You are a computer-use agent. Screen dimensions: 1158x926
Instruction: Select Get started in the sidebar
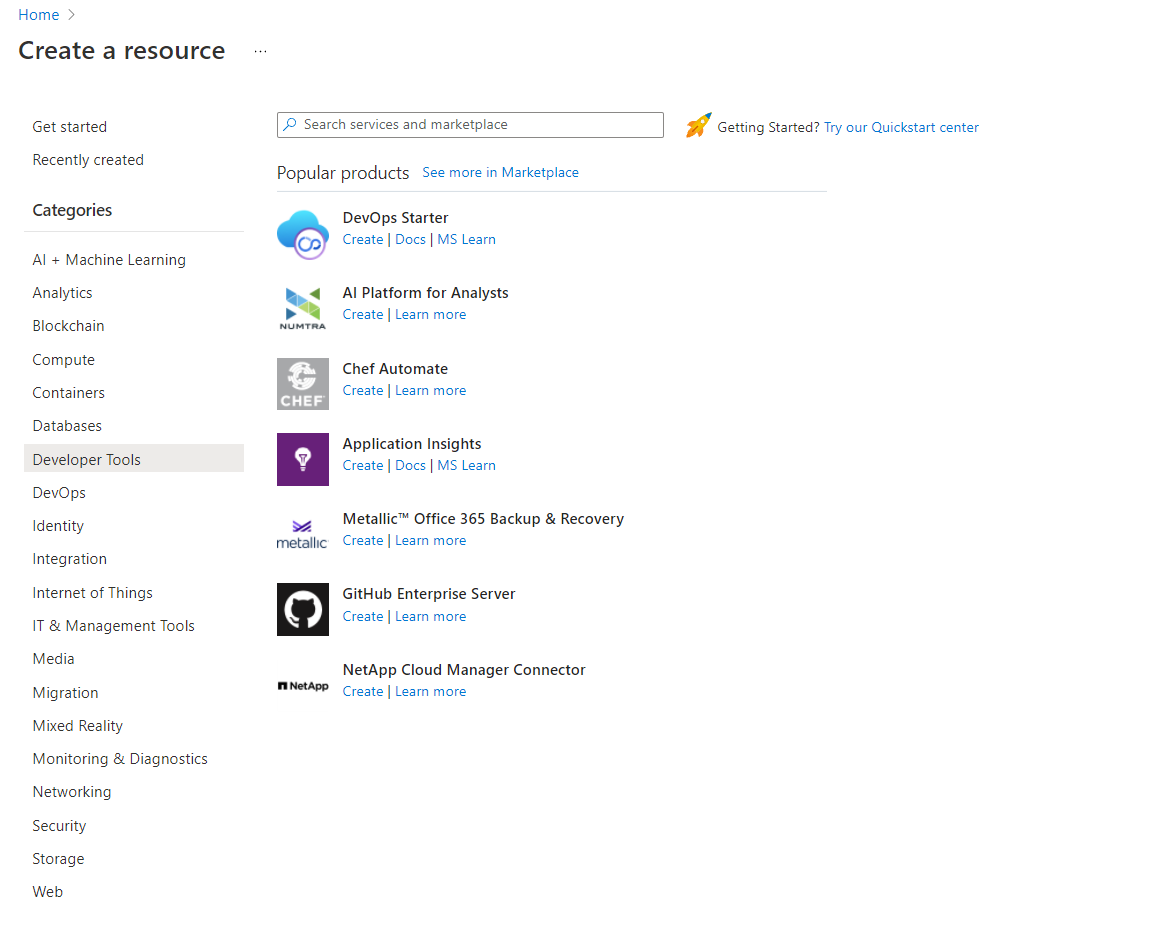69,127
